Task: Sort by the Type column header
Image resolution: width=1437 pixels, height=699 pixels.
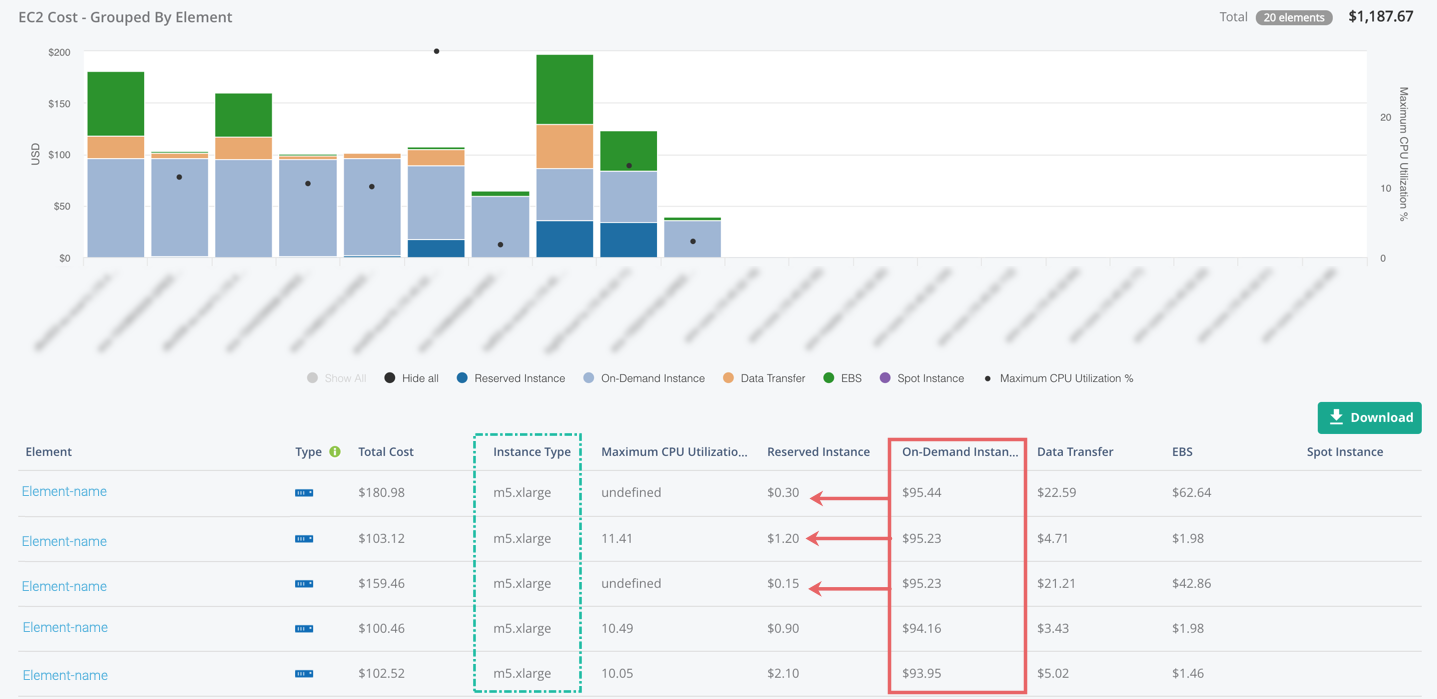Action: point(308,452)
